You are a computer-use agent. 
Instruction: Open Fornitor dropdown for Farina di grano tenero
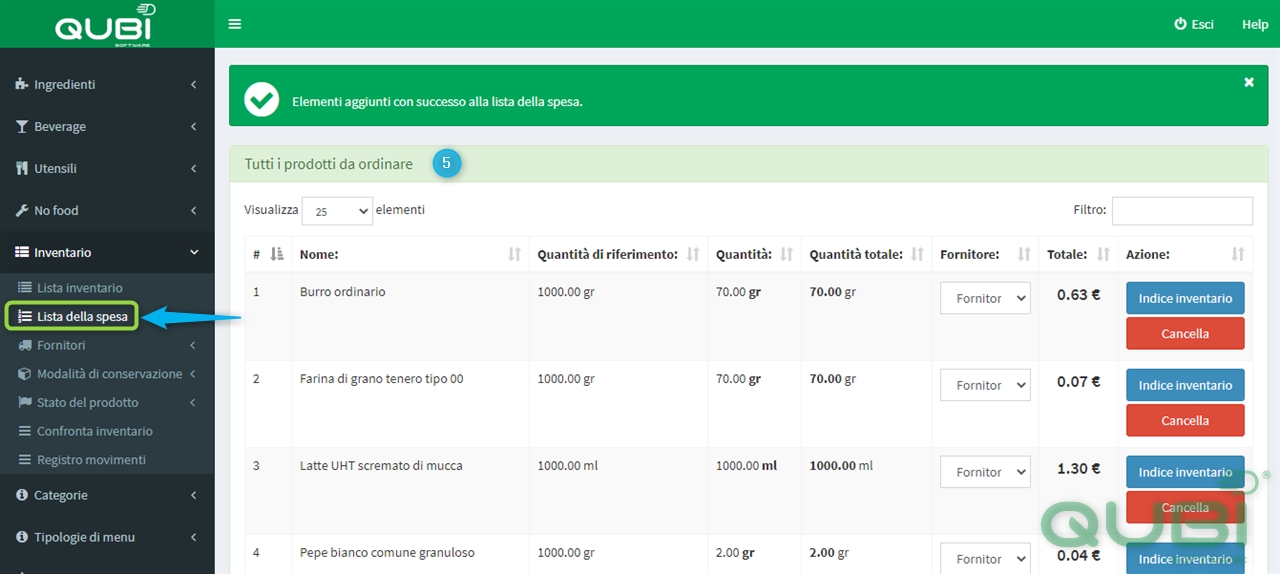(x=985, y=385)
